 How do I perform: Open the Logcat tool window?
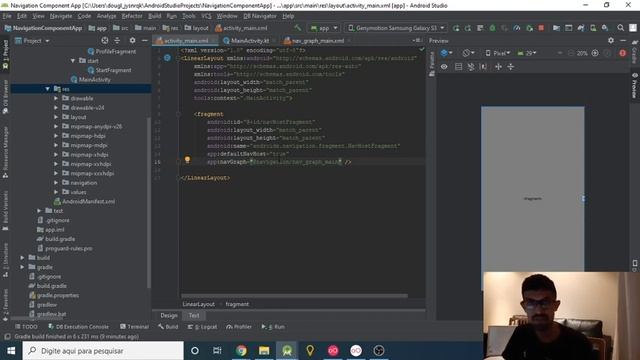point(202,327)
